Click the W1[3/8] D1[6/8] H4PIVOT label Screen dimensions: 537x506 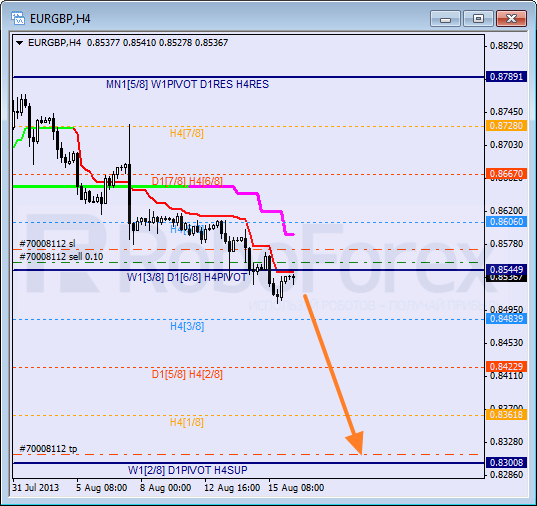click(x=187, y=277)
